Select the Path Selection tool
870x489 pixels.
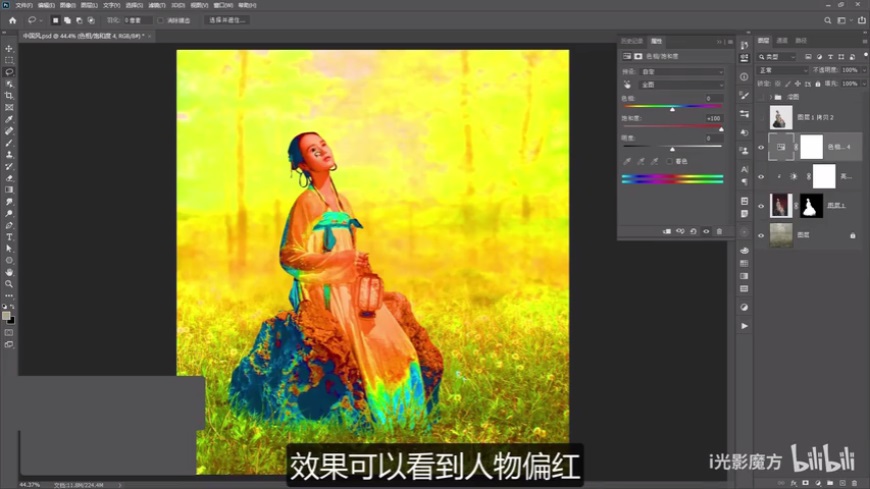(9, 249)
